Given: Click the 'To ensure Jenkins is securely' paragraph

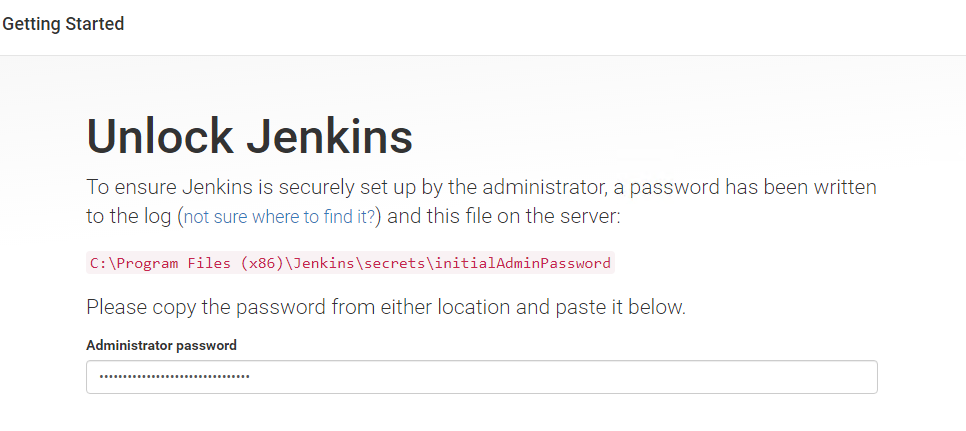Looking at the screenshot, I should [481, 202].
